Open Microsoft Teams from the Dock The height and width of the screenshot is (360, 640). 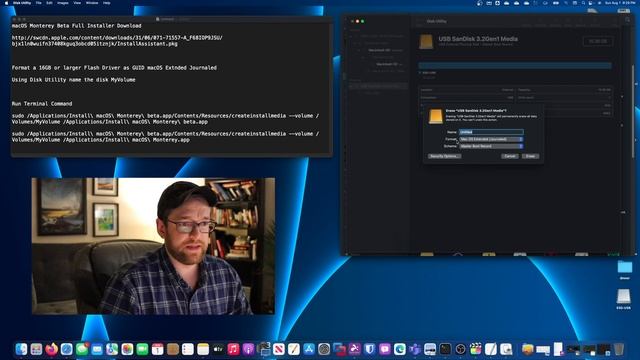tap(415, 349)
